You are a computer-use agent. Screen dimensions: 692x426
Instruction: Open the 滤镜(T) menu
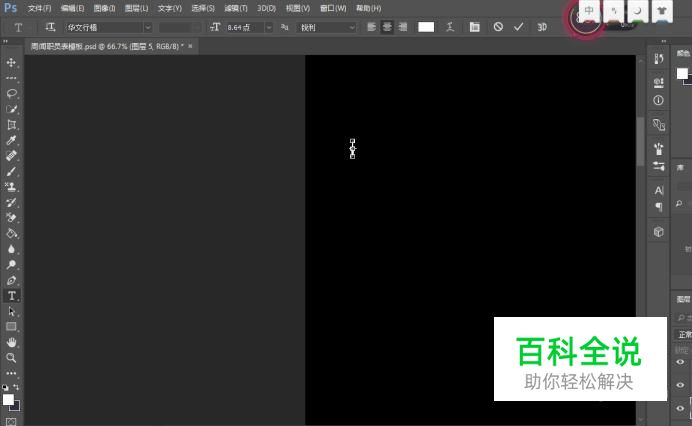point(236,8)
